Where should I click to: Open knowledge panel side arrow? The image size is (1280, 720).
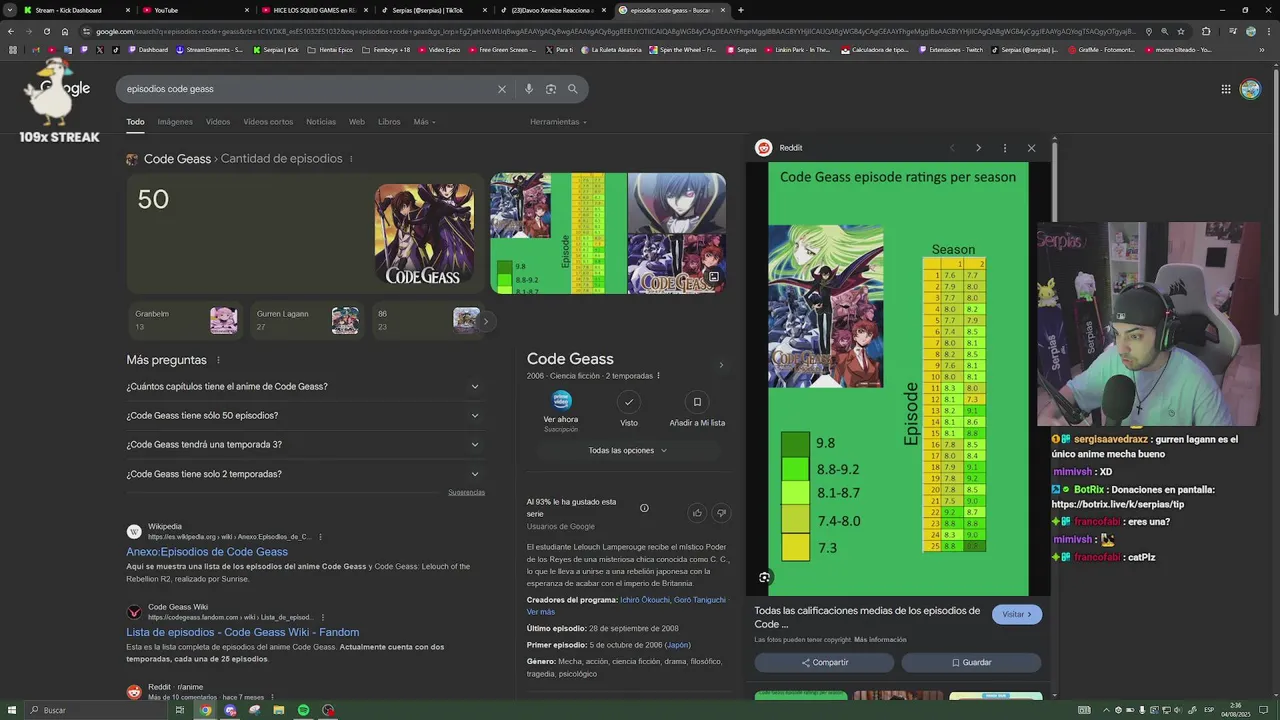721,365
